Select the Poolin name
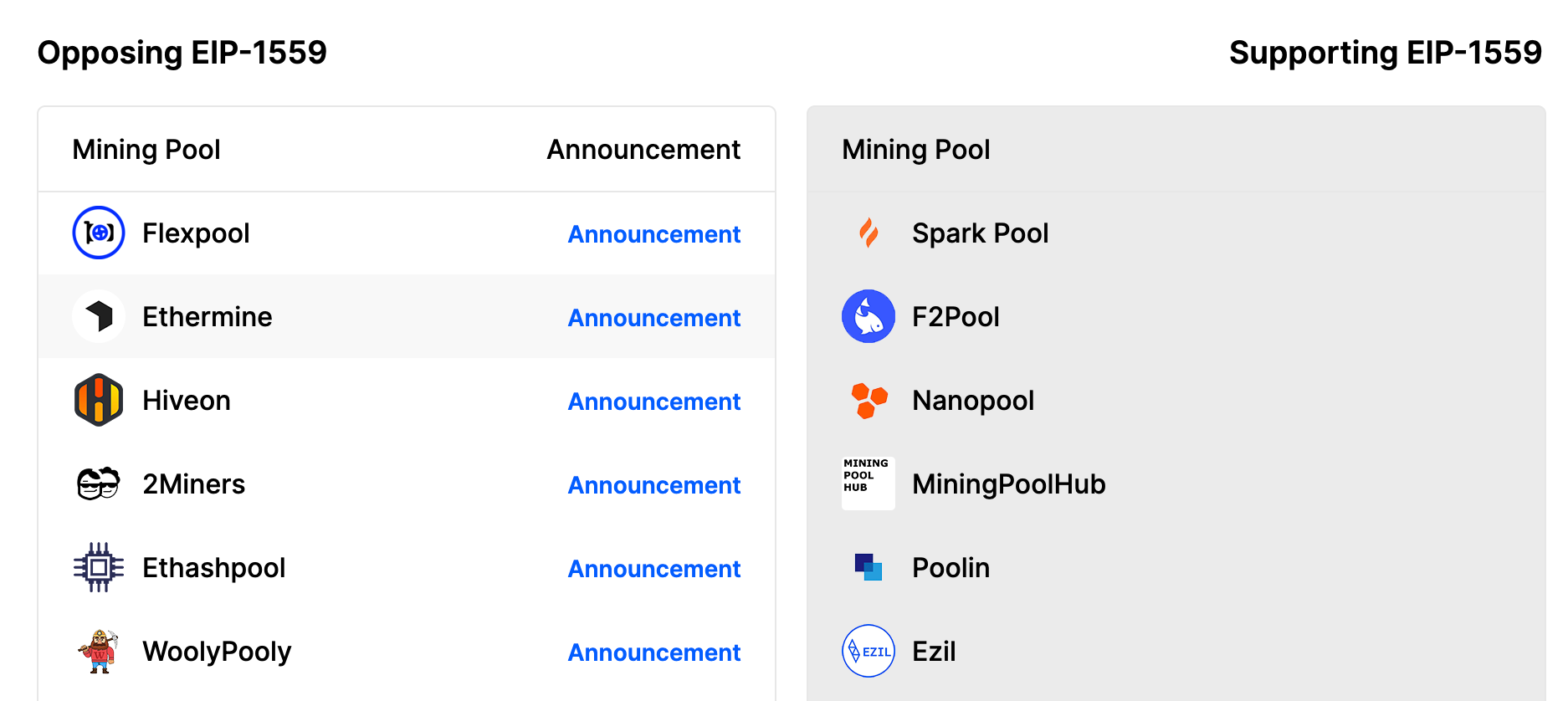Screen dimensions: 1568x701 [x=951, y=568]
